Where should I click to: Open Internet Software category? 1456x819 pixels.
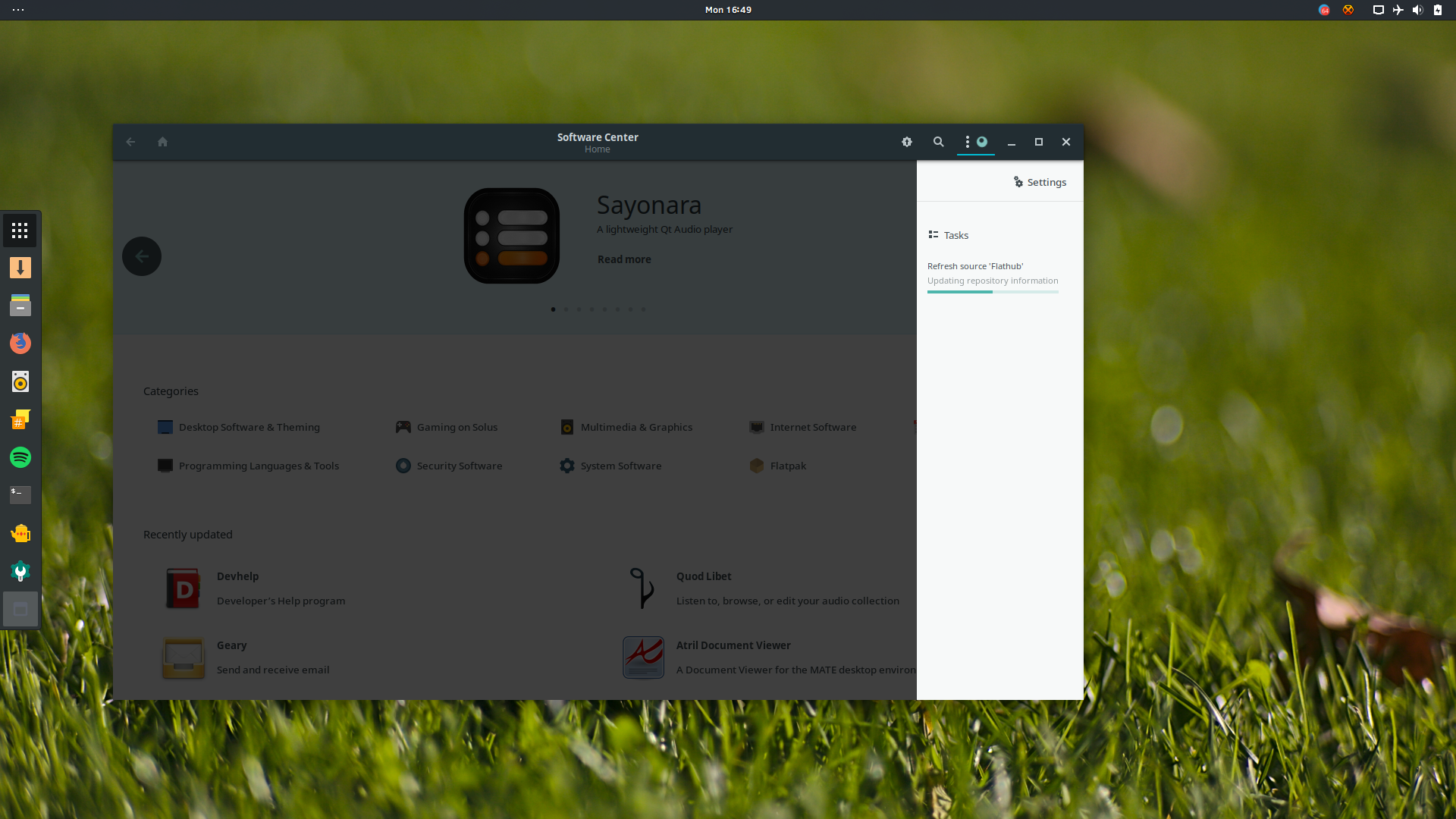tap(803, 427)
